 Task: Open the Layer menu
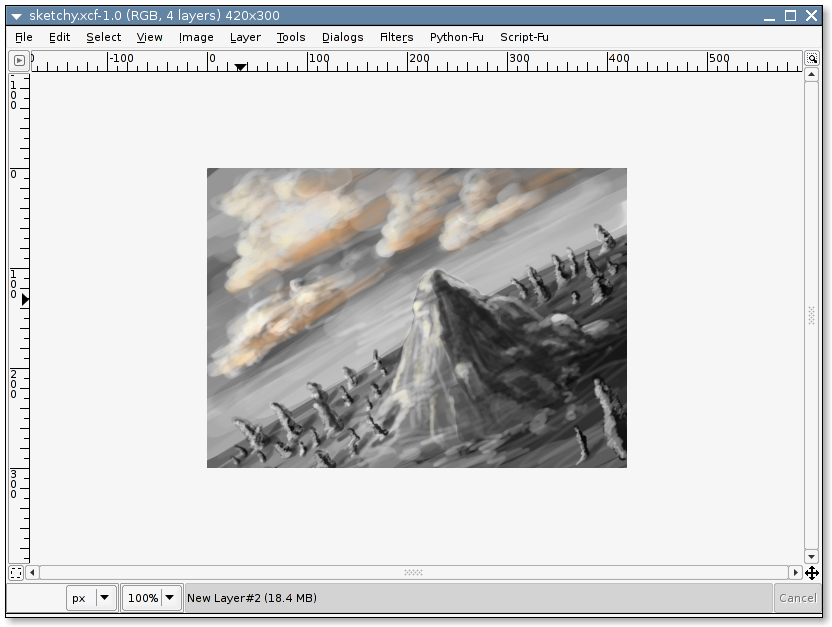[245, 37]
